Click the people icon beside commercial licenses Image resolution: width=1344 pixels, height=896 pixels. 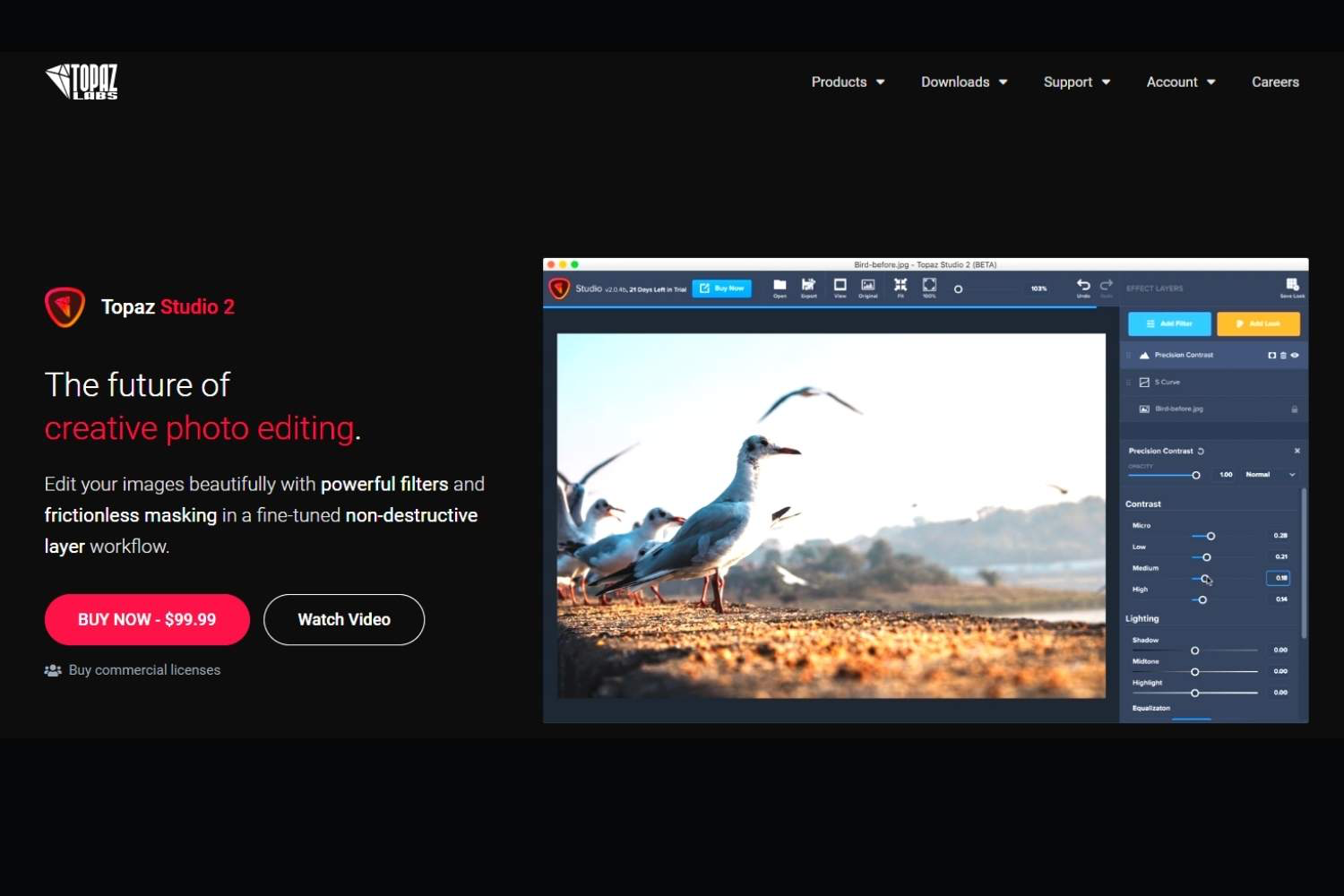(53, 670)
